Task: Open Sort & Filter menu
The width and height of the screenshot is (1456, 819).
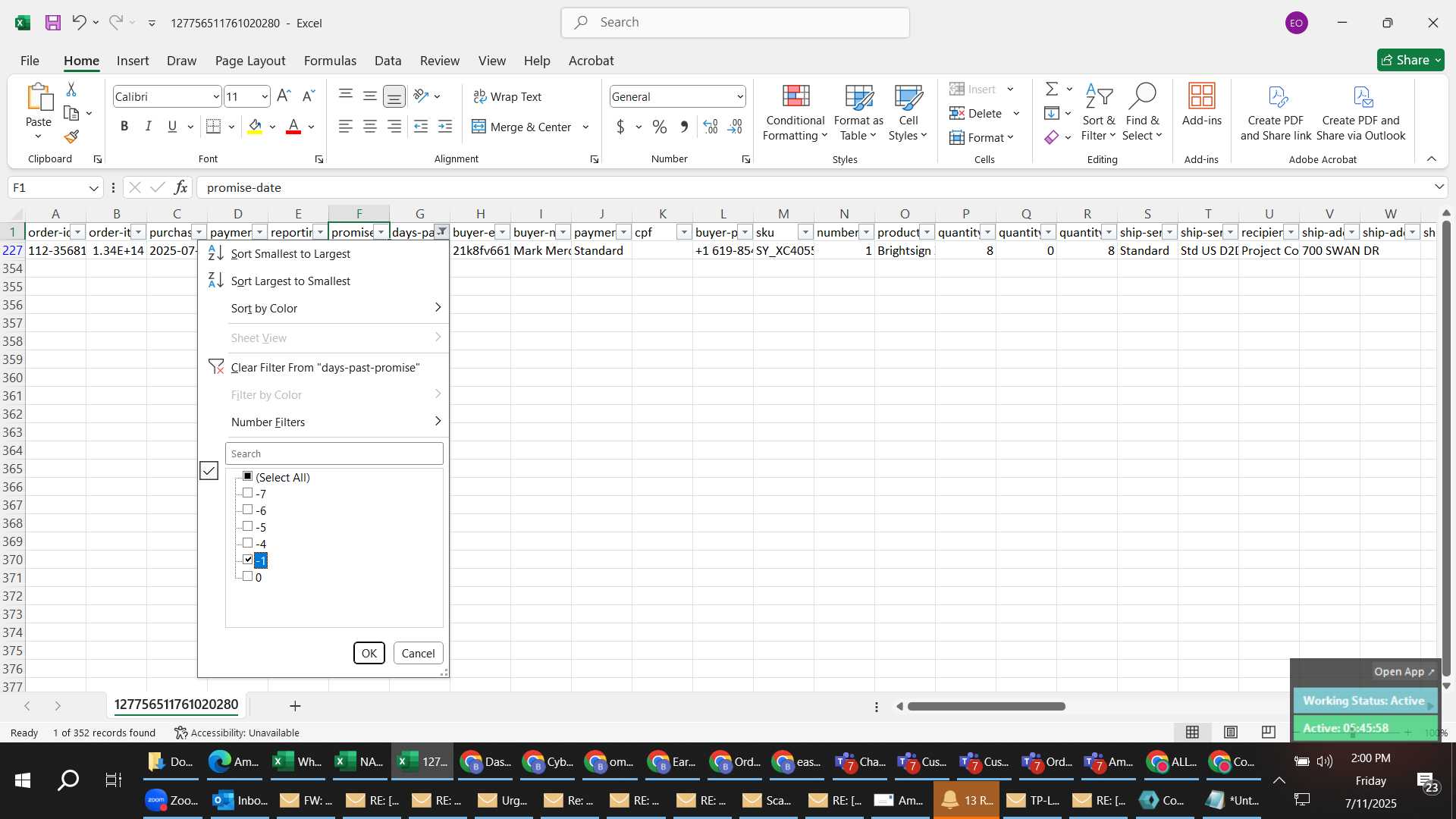Action: [x=1099, y=112]
